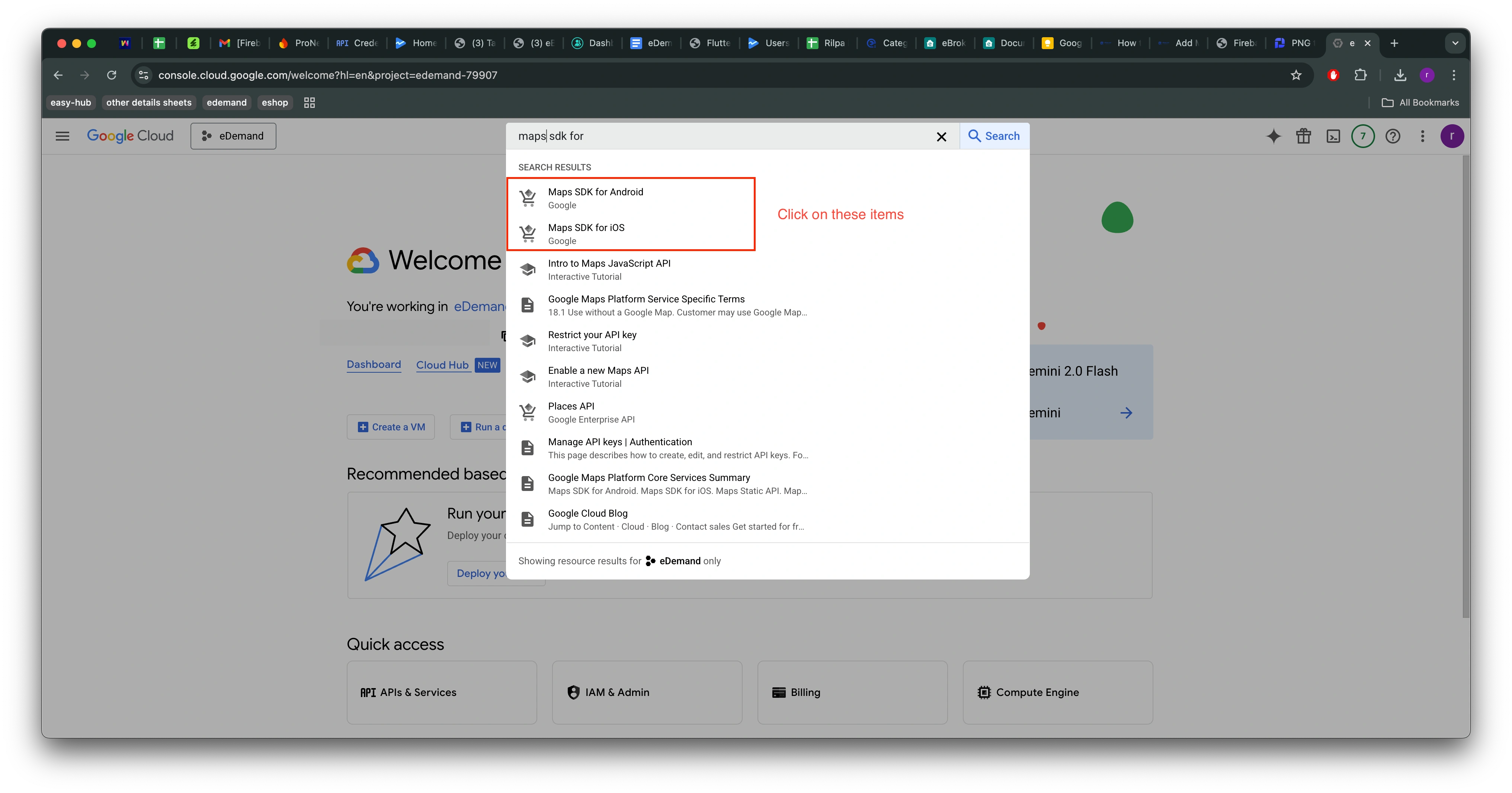The height and width of the screenshot is (793, 1512).
Task: Open notifications badge showing 7
Action: click(x=1363, y=136)
